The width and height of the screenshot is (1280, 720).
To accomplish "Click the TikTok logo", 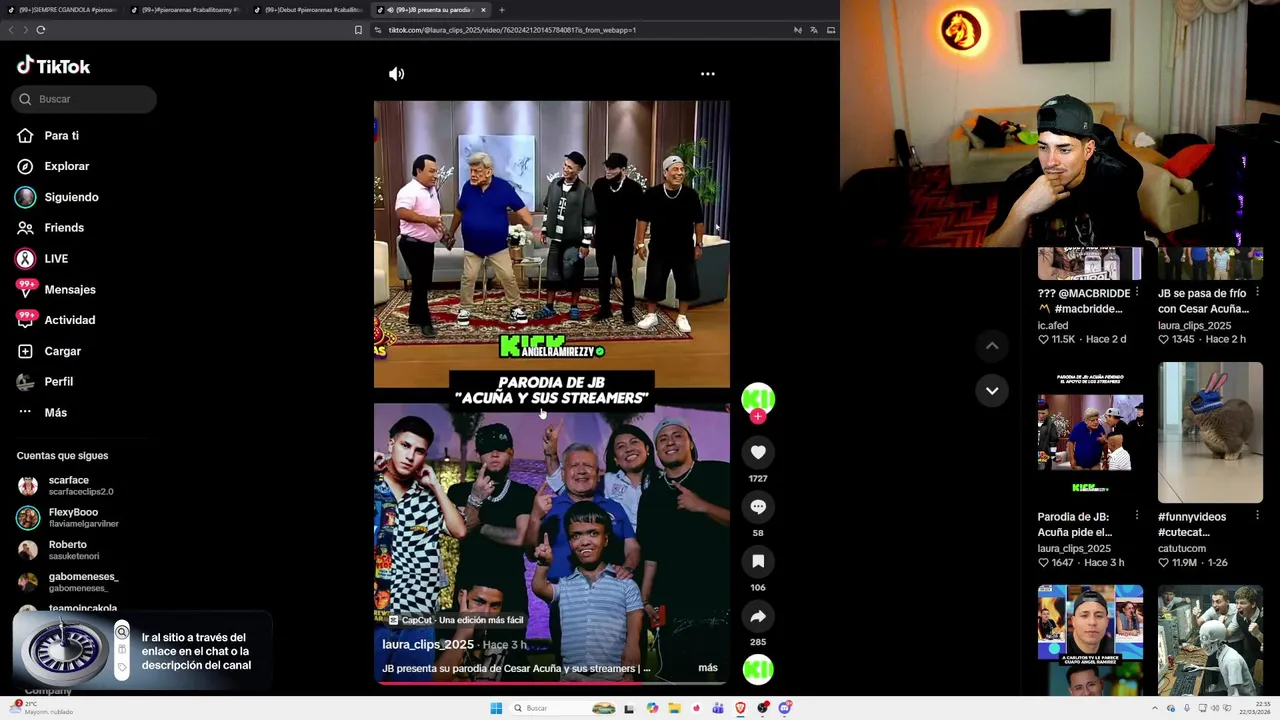I will point(53,66).
